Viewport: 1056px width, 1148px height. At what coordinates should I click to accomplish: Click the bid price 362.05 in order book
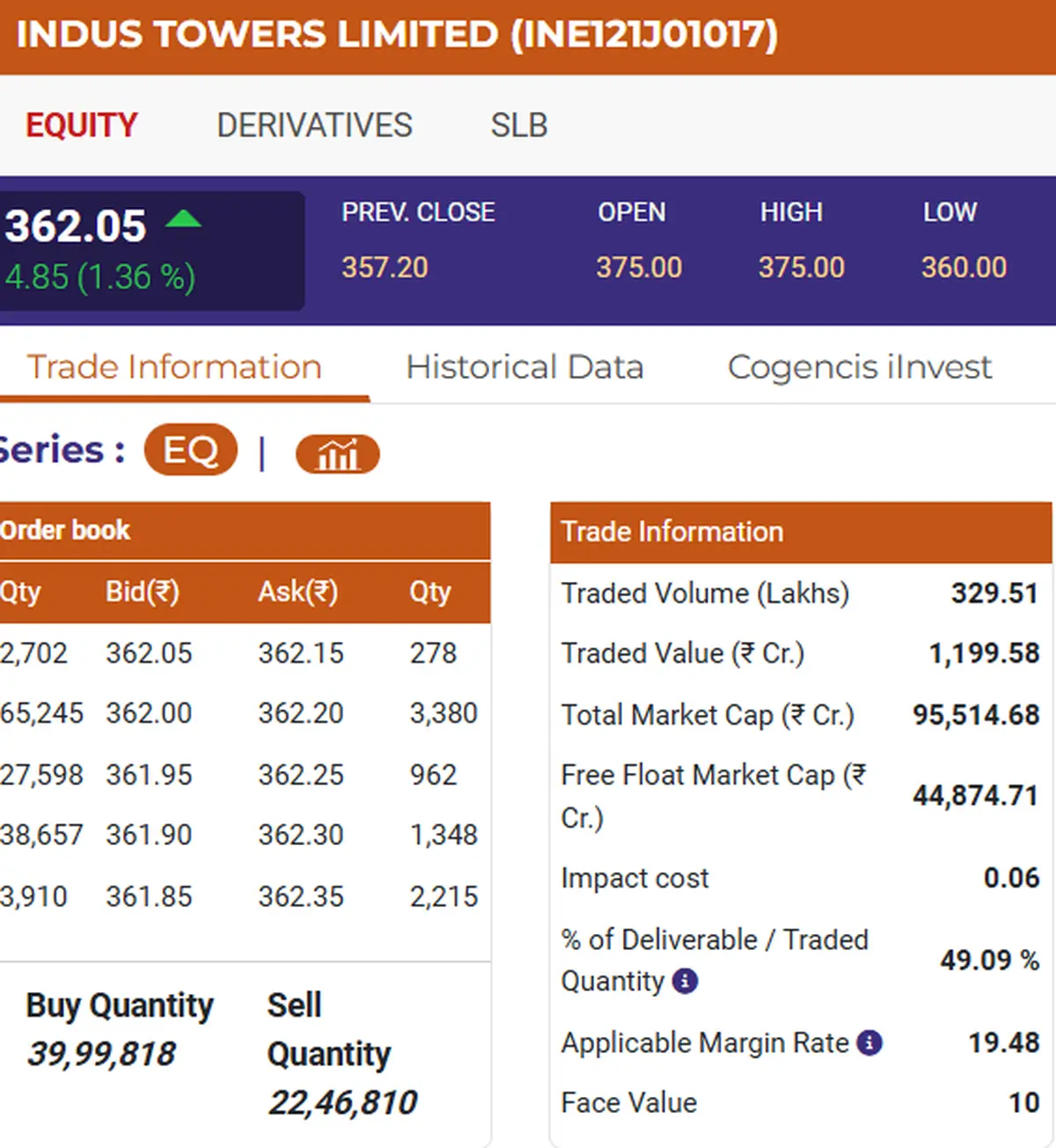pyautogui.click(x=149, y=653)
